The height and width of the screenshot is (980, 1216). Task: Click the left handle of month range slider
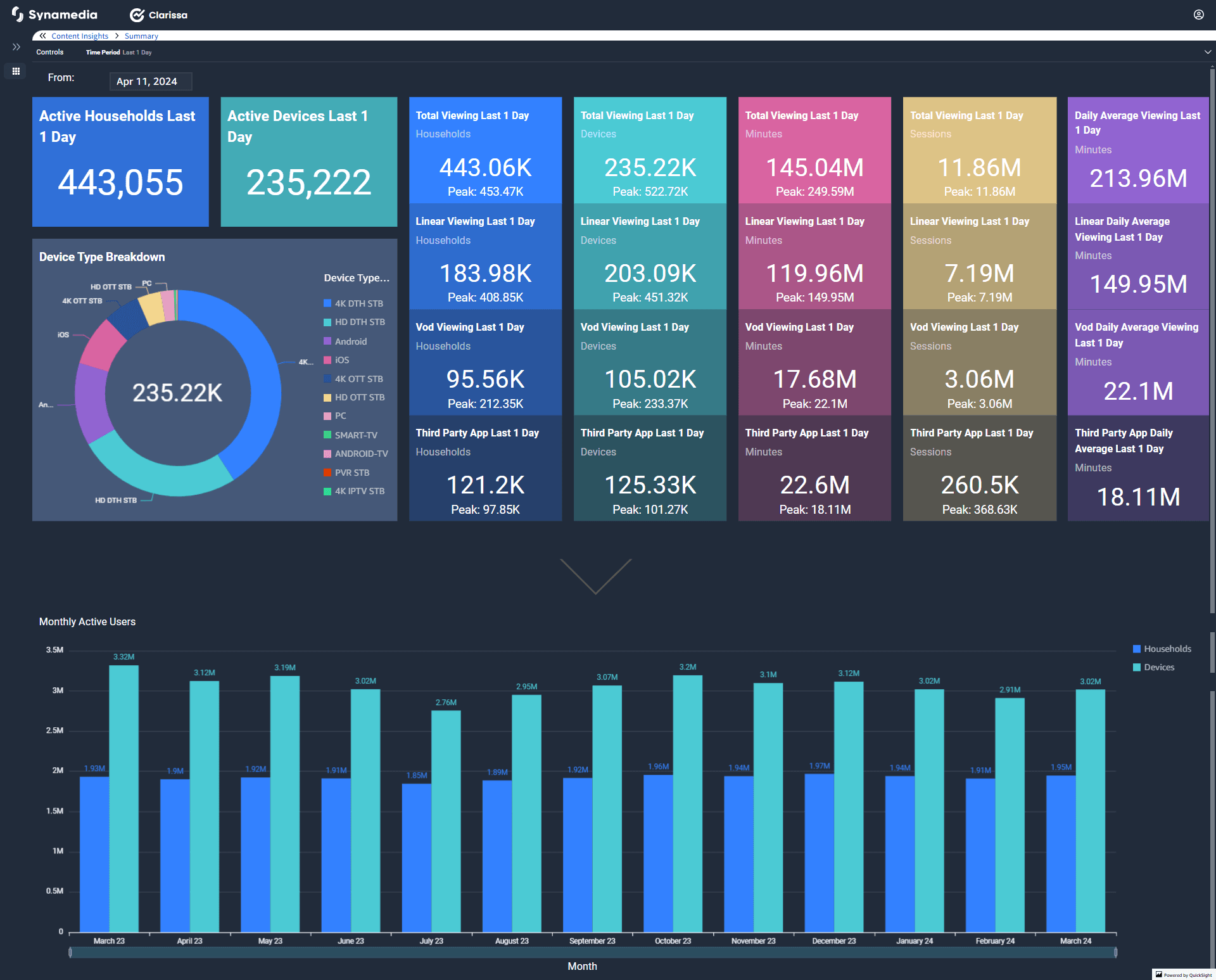tap(70, 952)
